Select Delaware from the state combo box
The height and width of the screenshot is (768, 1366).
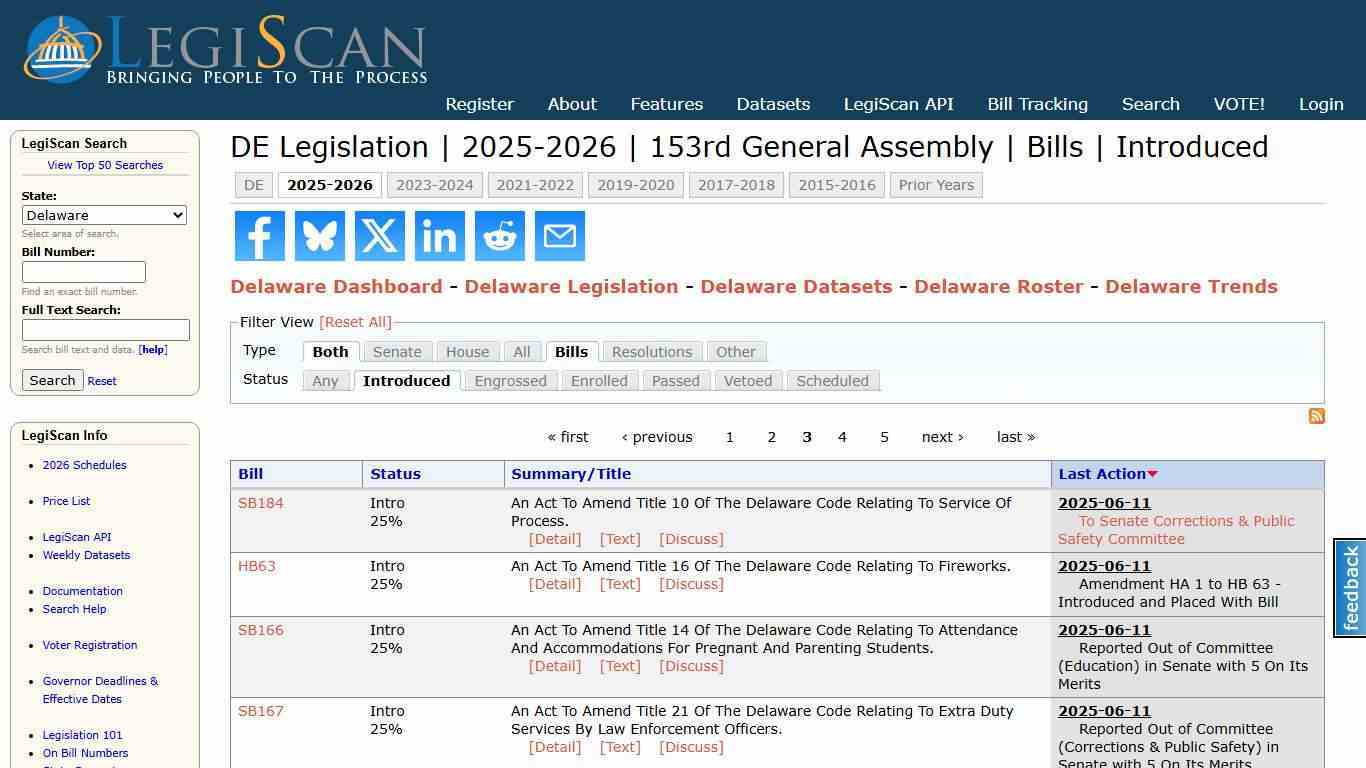click(x=104, y=215)
